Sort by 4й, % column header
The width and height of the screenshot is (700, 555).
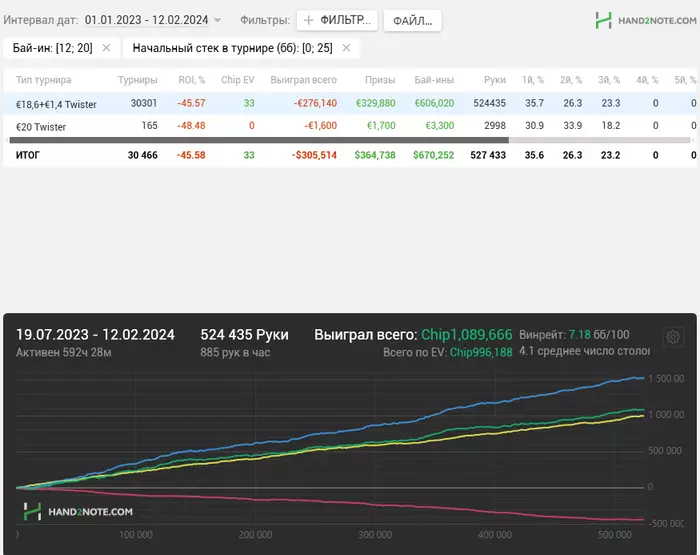coord(647,80)
